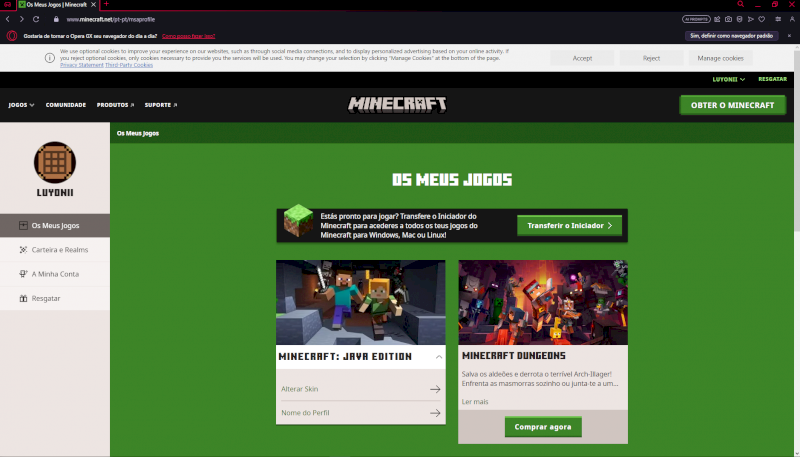This screenshot has width=800, height=457.
Task: Open the Opera GX game controller corner icon
Action: point(7,4)
